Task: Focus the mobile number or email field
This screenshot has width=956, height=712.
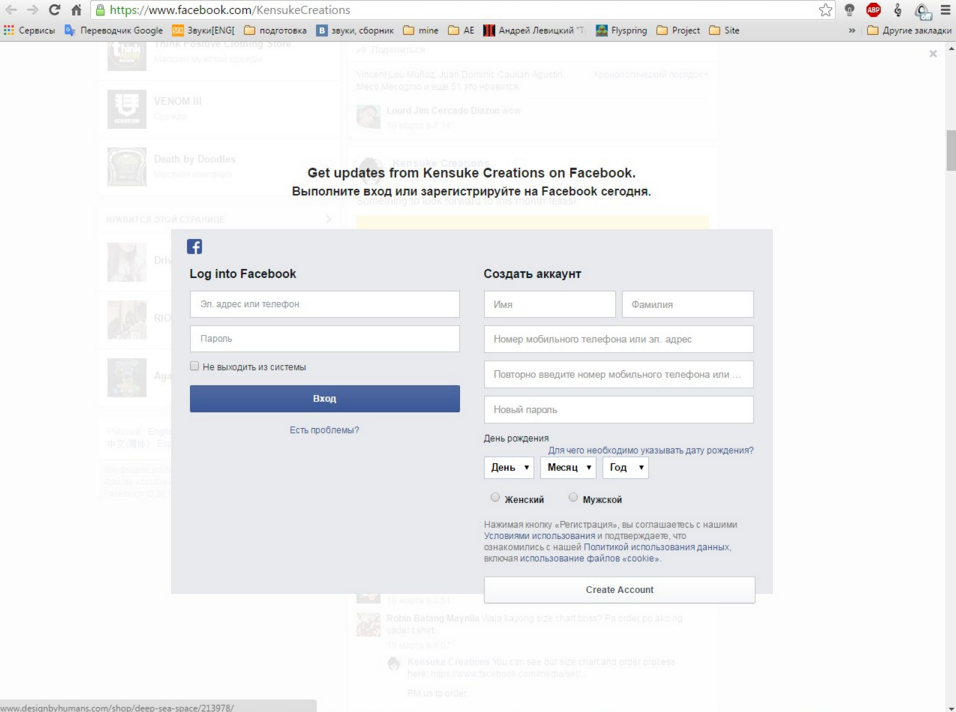Action: click(x=619, y=339)
